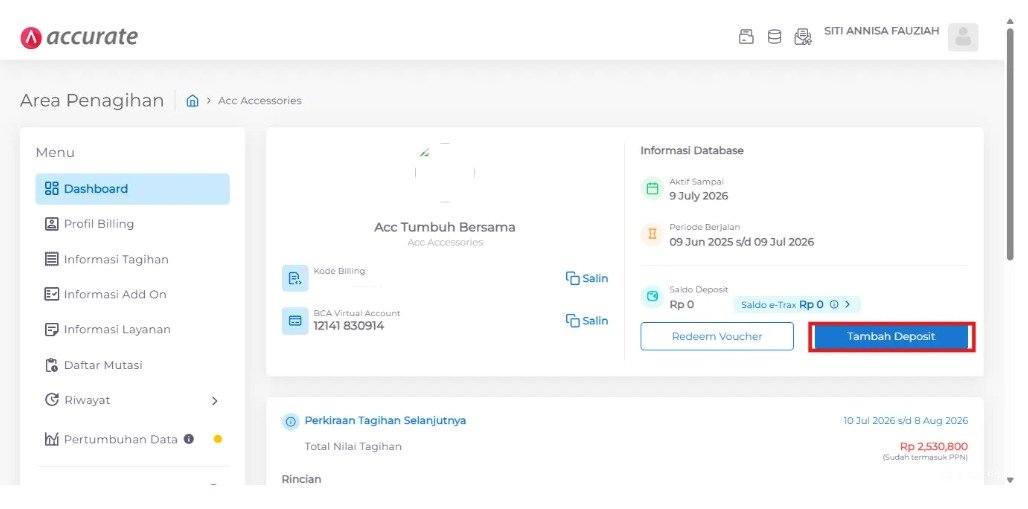The width and height of the screenshot is (1028, 509).
Task: Click the 10 Jul 2026 s/d 8 Aug 2026 range
Action: (905, 420)
